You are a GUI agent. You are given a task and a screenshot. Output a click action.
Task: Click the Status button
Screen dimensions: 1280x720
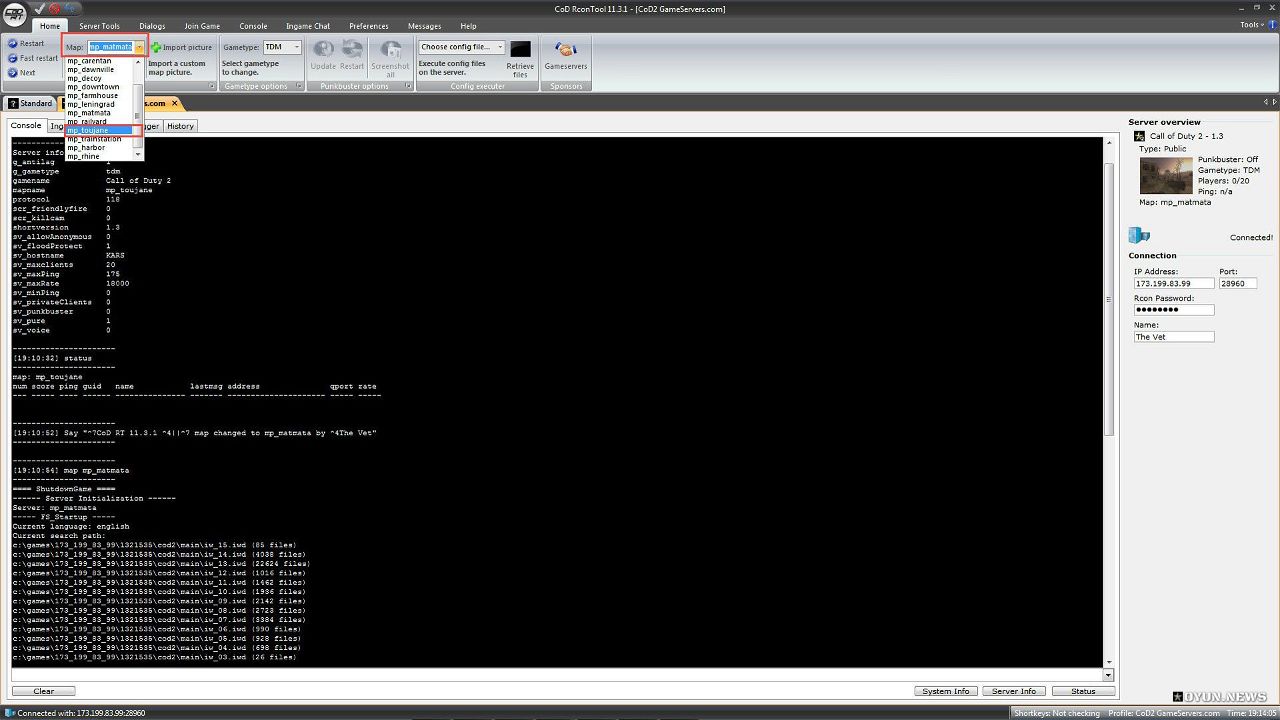[1083, 691]
